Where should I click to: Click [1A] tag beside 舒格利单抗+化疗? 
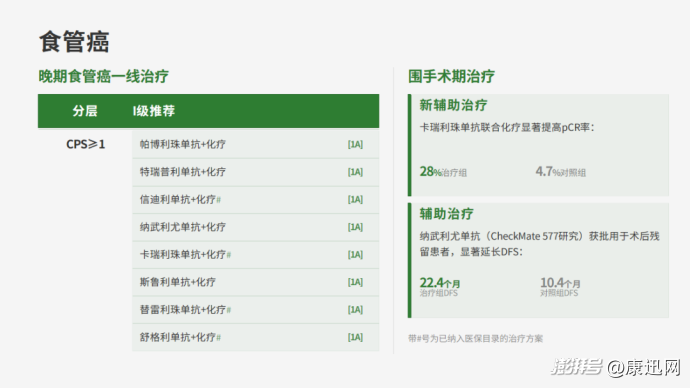(x=355, y=337)
